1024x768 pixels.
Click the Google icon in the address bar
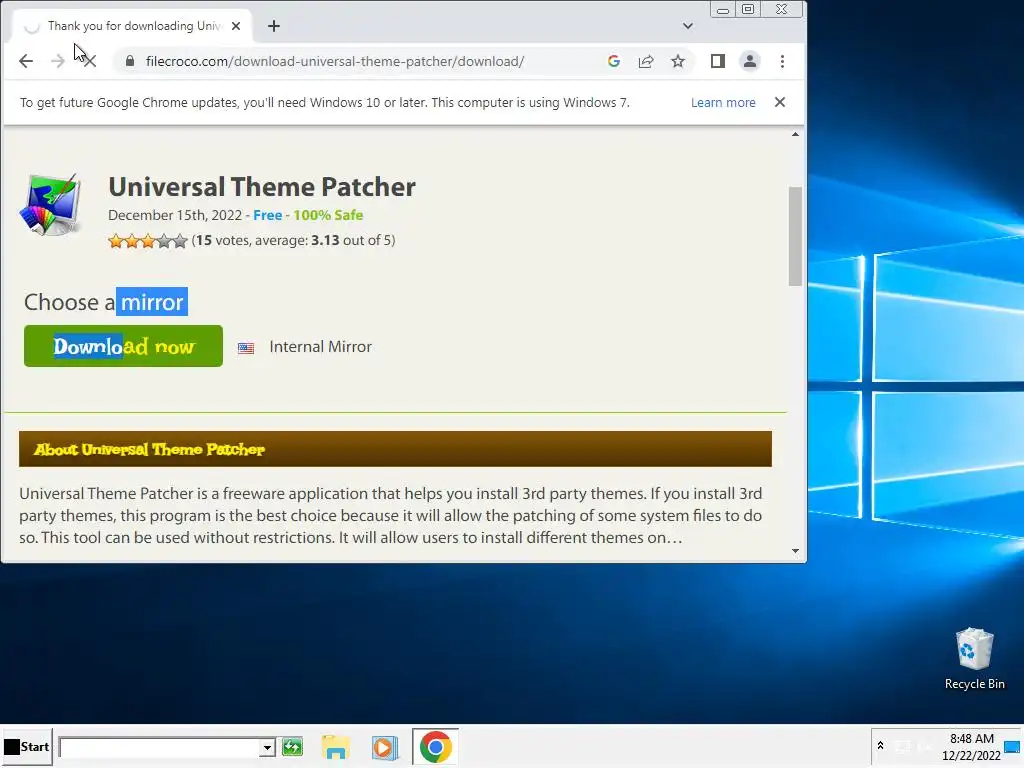click(613, 61)
